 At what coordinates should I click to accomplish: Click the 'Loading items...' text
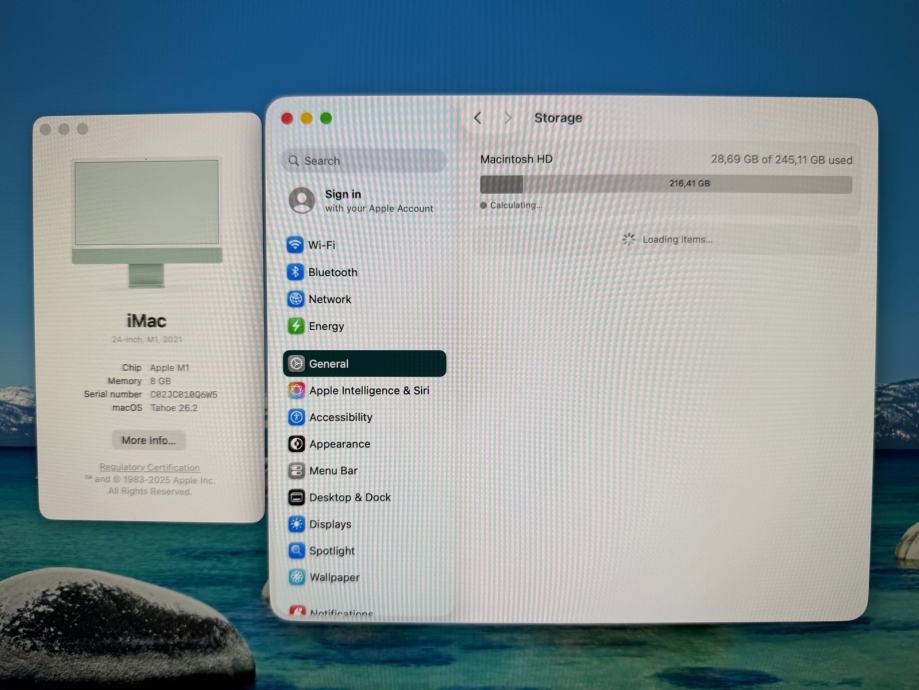[x=678, y=239]
